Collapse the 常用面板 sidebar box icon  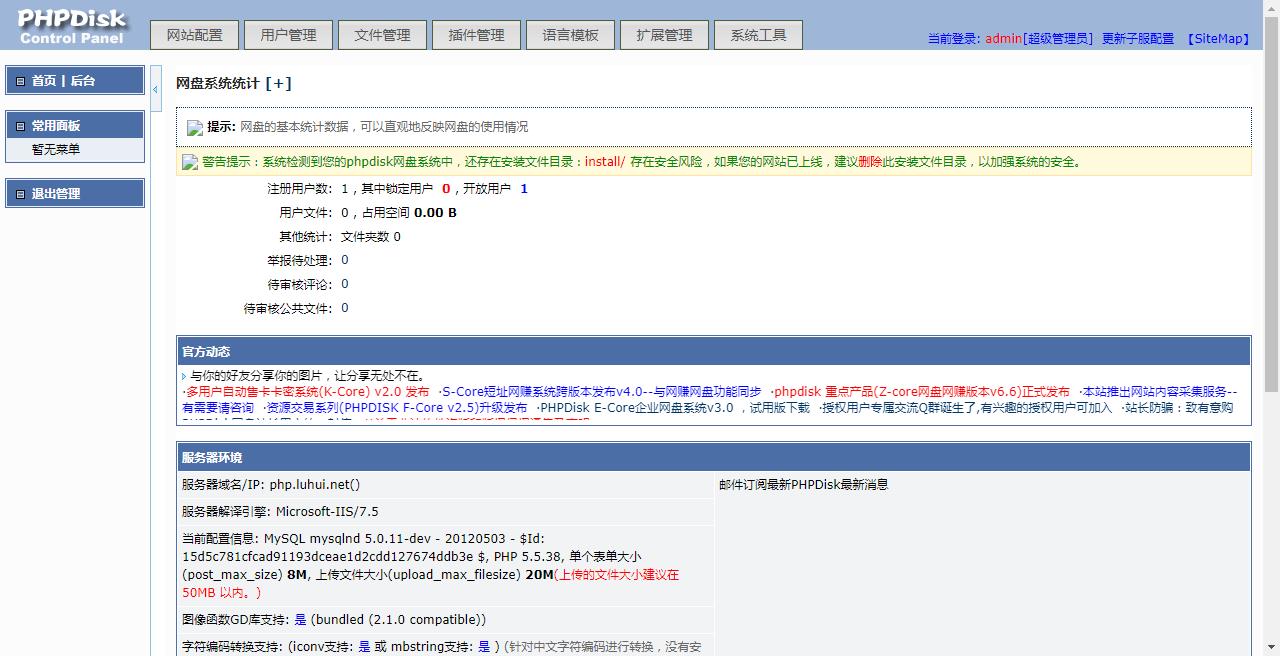(20, 126)
